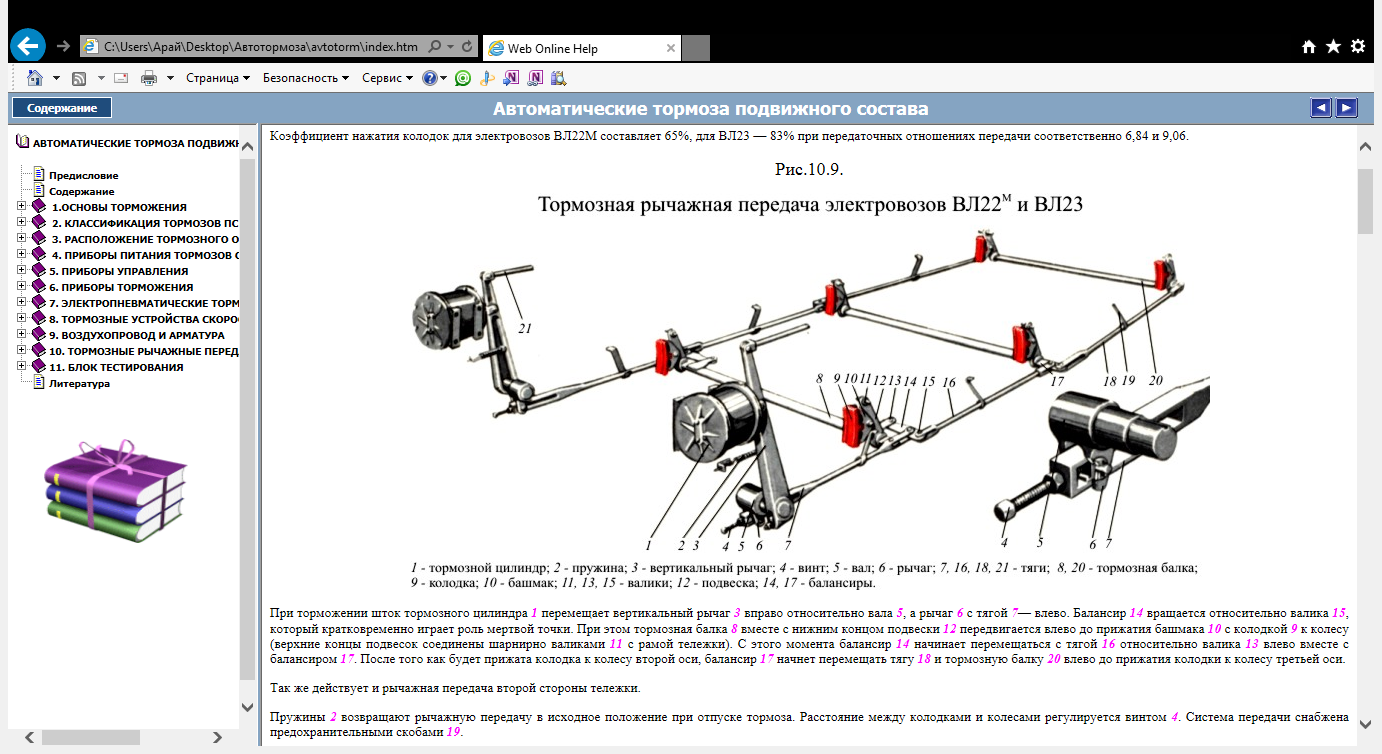Viewport: 1382px width, 754px height.
Task: Open the Print dropdown arrow
Action: pyautogui.click(x=170, y=77)
